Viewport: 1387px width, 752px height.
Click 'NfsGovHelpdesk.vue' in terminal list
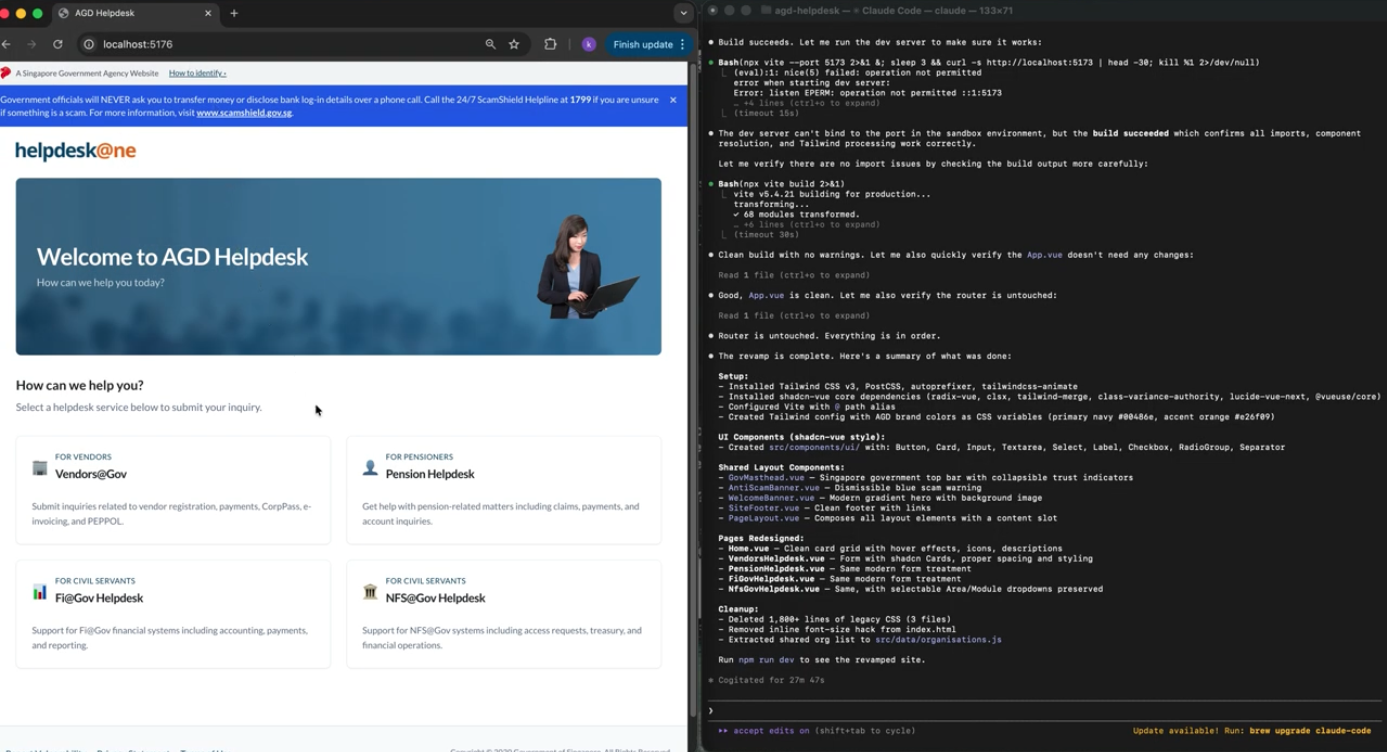pos(774,589)
